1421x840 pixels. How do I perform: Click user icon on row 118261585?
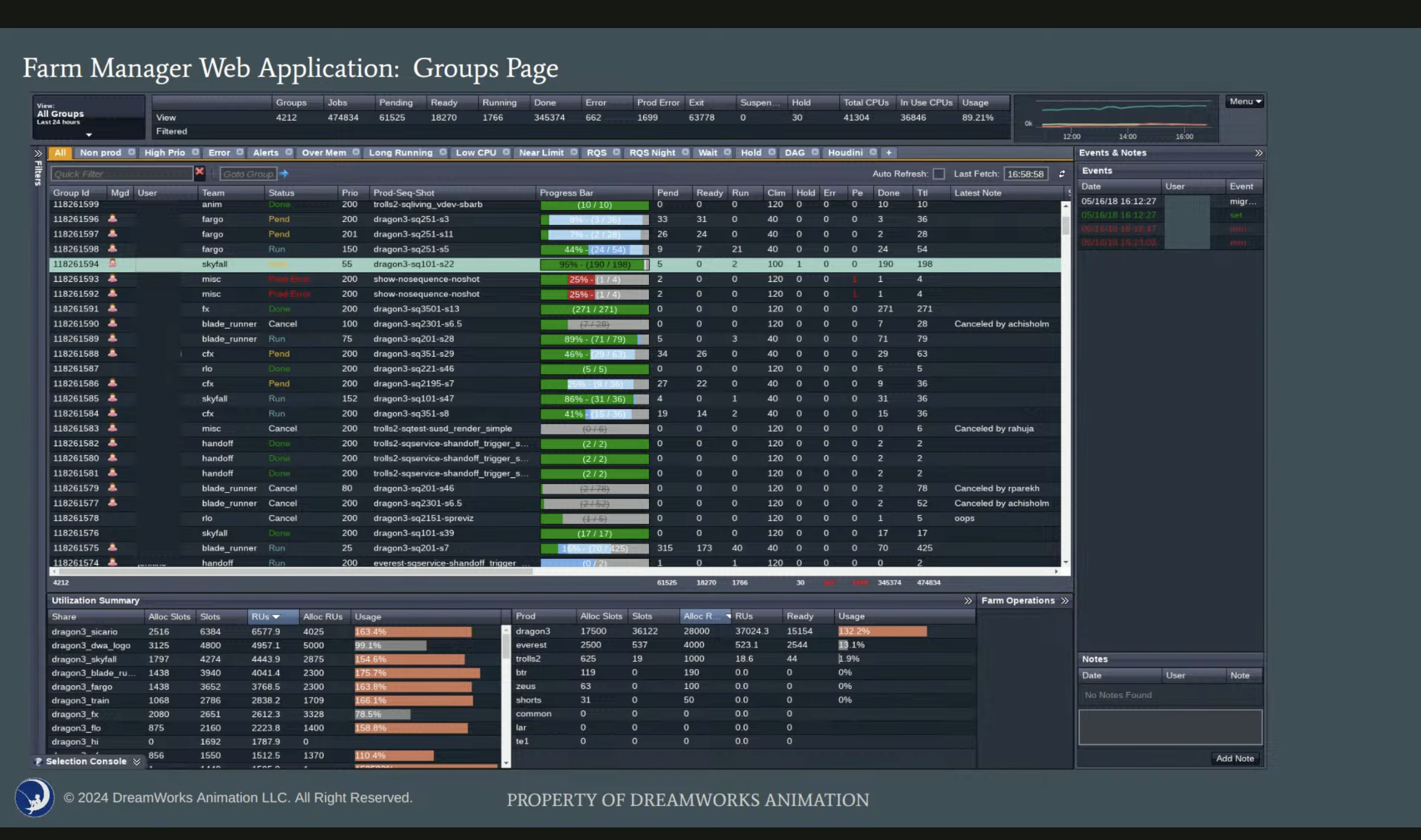113,398
